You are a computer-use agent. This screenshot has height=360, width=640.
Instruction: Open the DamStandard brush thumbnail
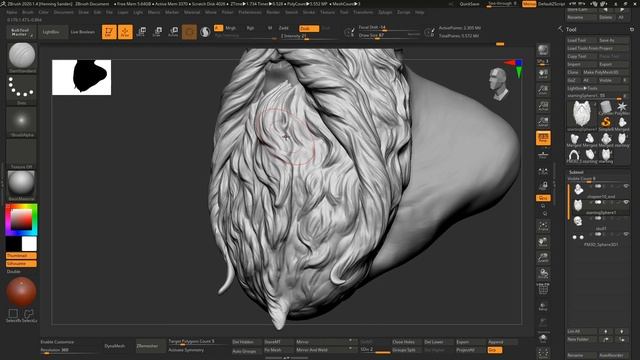click(22, 57)
